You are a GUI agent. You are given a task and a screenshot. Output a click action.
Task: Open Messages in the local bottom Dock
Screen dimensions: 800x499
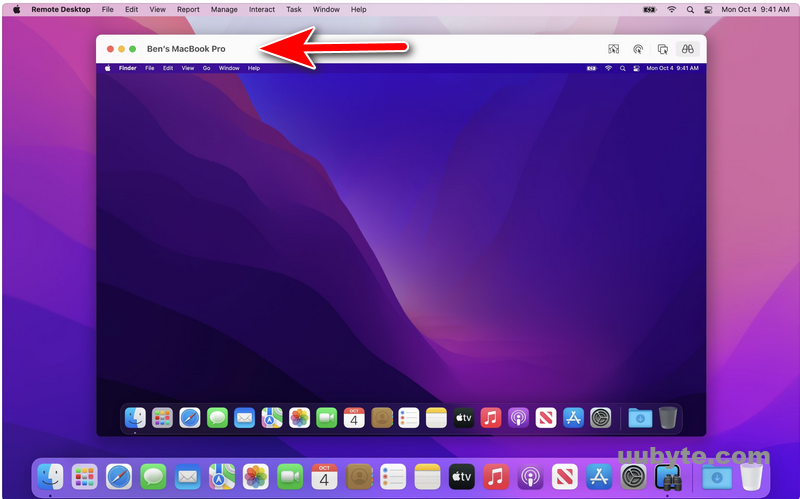[153, 477]
